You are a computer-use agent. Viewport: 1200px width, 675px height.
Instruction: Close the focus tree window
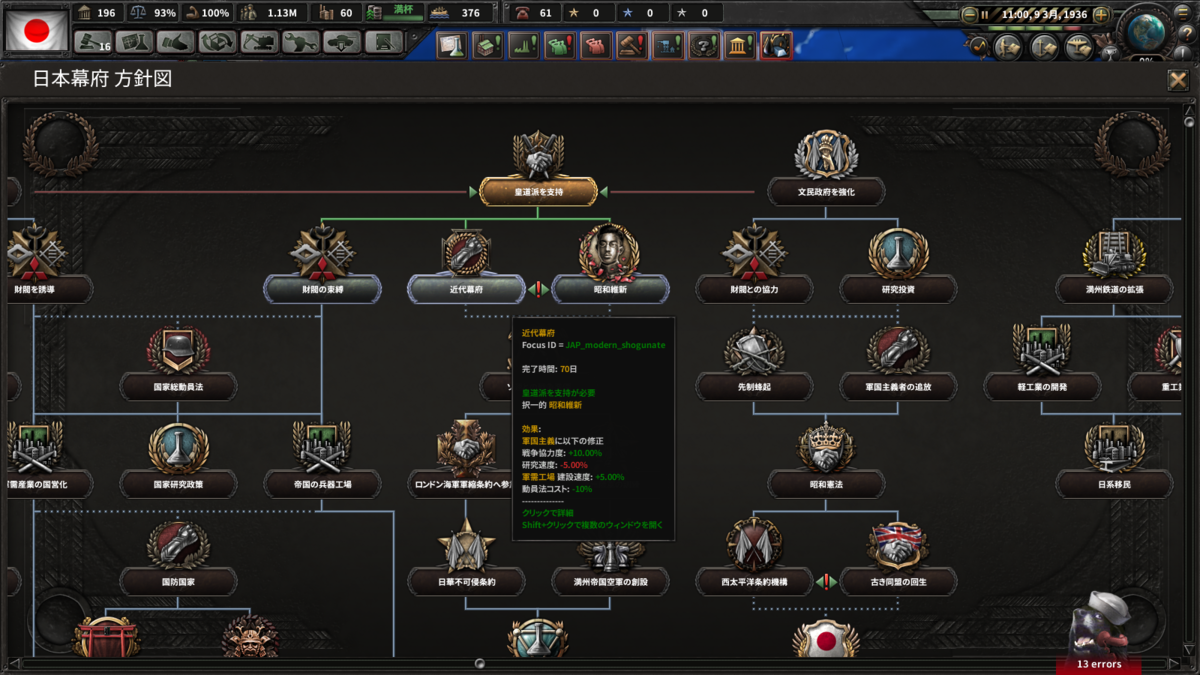[1178, 81]
